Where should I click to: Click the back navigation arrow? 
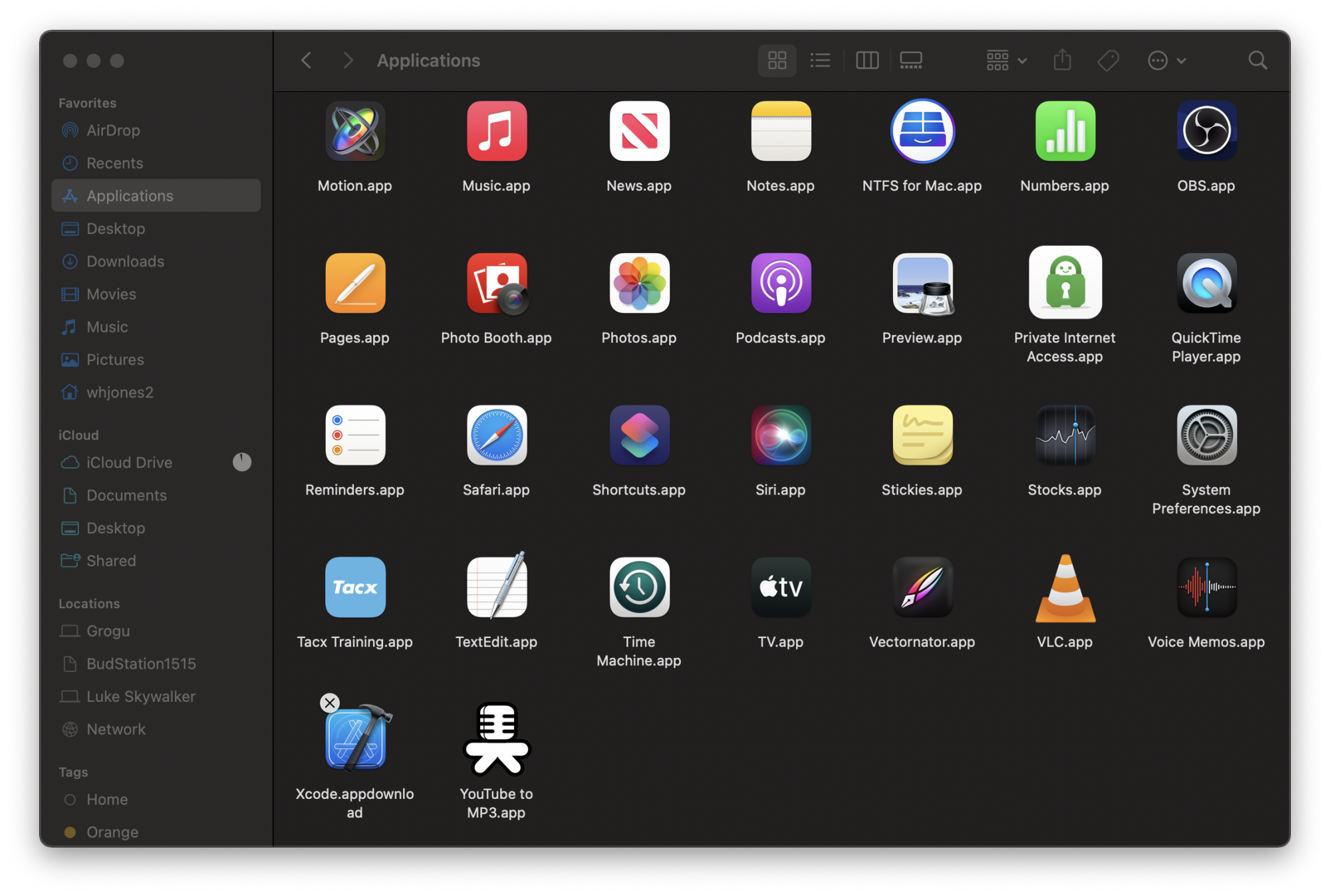(307, 60)
